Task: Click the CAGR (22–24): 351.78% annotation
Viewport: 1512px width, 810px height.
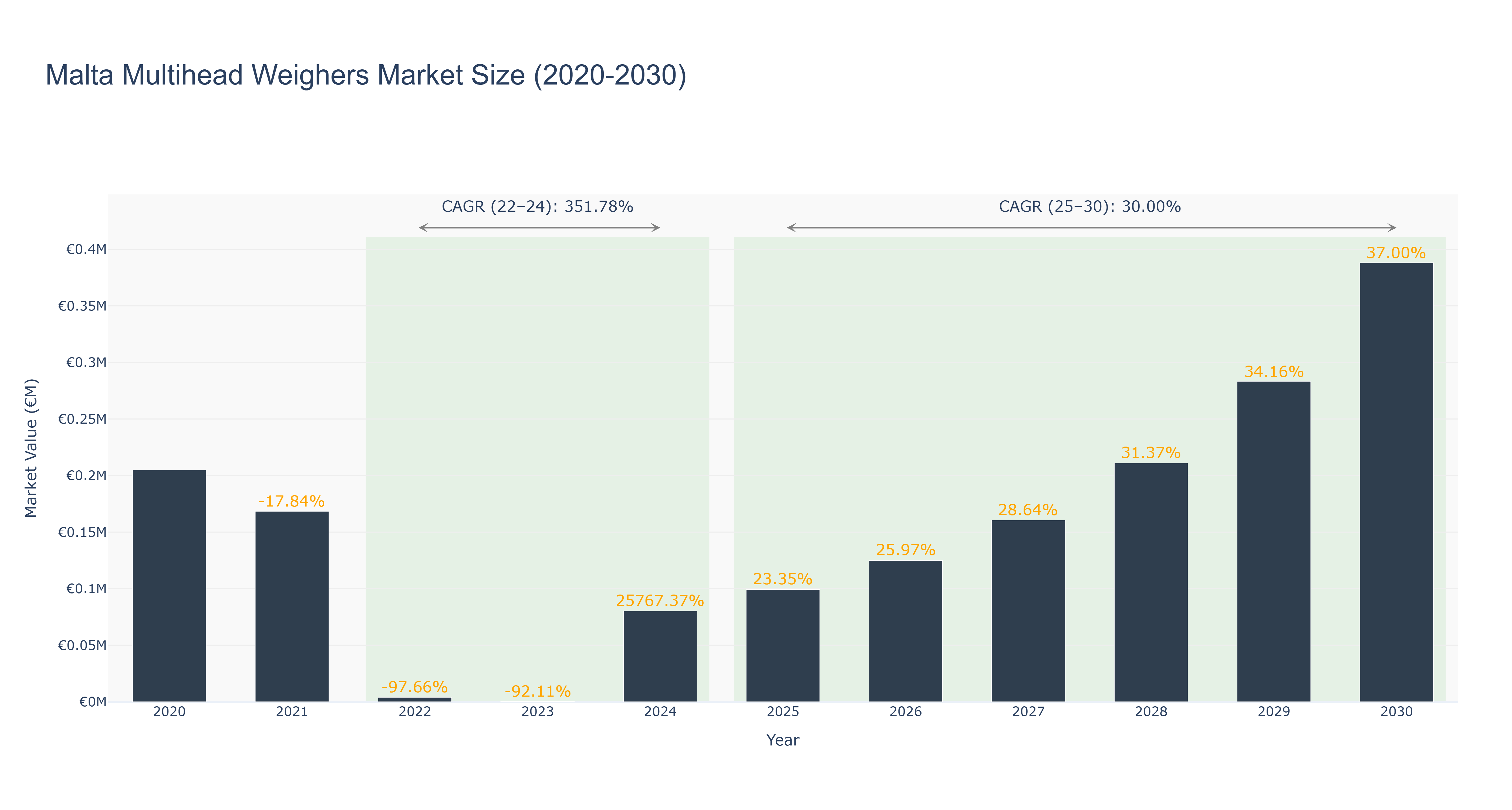Action: tap(537, 207)
